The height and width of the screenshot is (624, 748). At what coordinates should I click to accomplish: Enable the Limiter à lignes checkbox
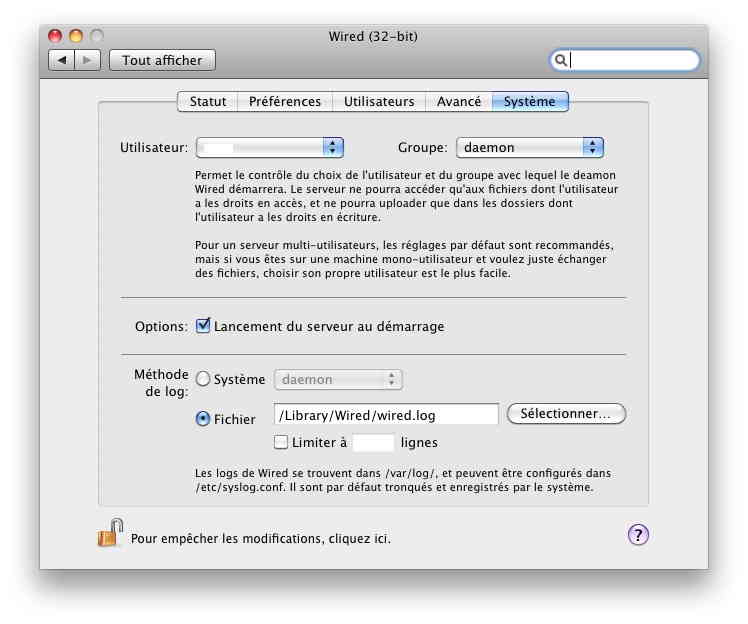click(x=281, y=442)
